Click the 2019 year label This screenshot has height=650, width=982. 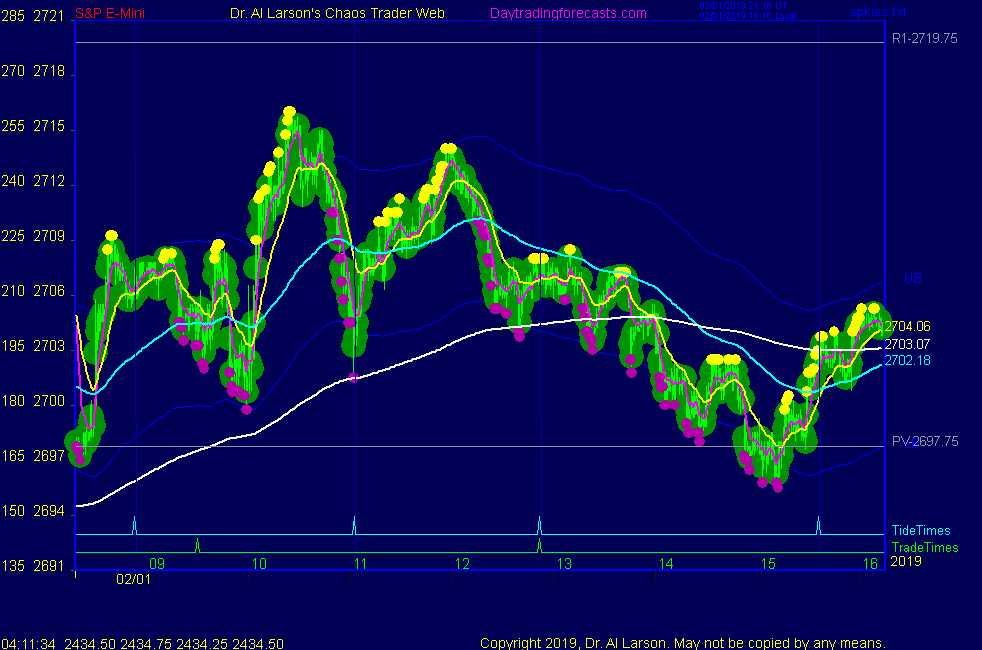pyautogui.click(x=906, y=561)
